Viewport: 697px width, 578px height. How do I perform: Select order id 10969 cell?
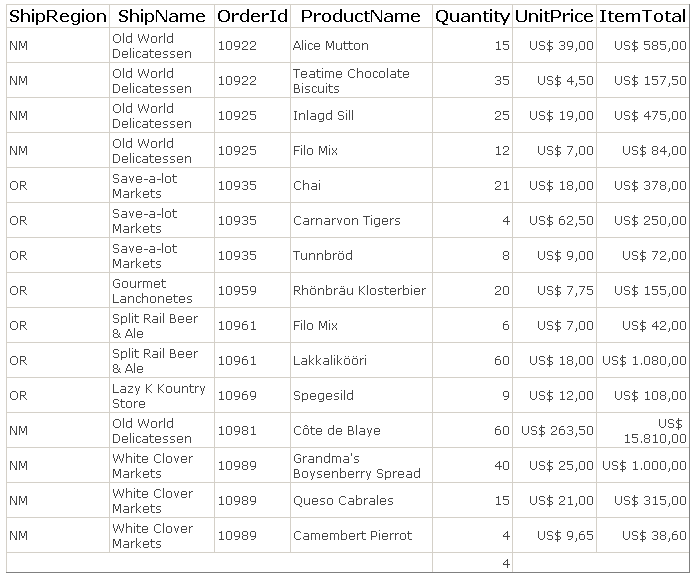tap(237, 396)
